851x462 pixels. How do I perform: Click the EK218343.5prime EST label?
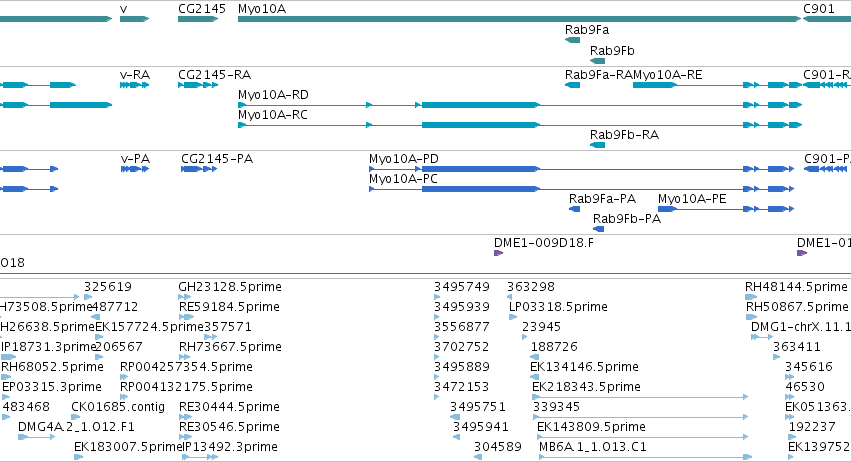[586, 387]
